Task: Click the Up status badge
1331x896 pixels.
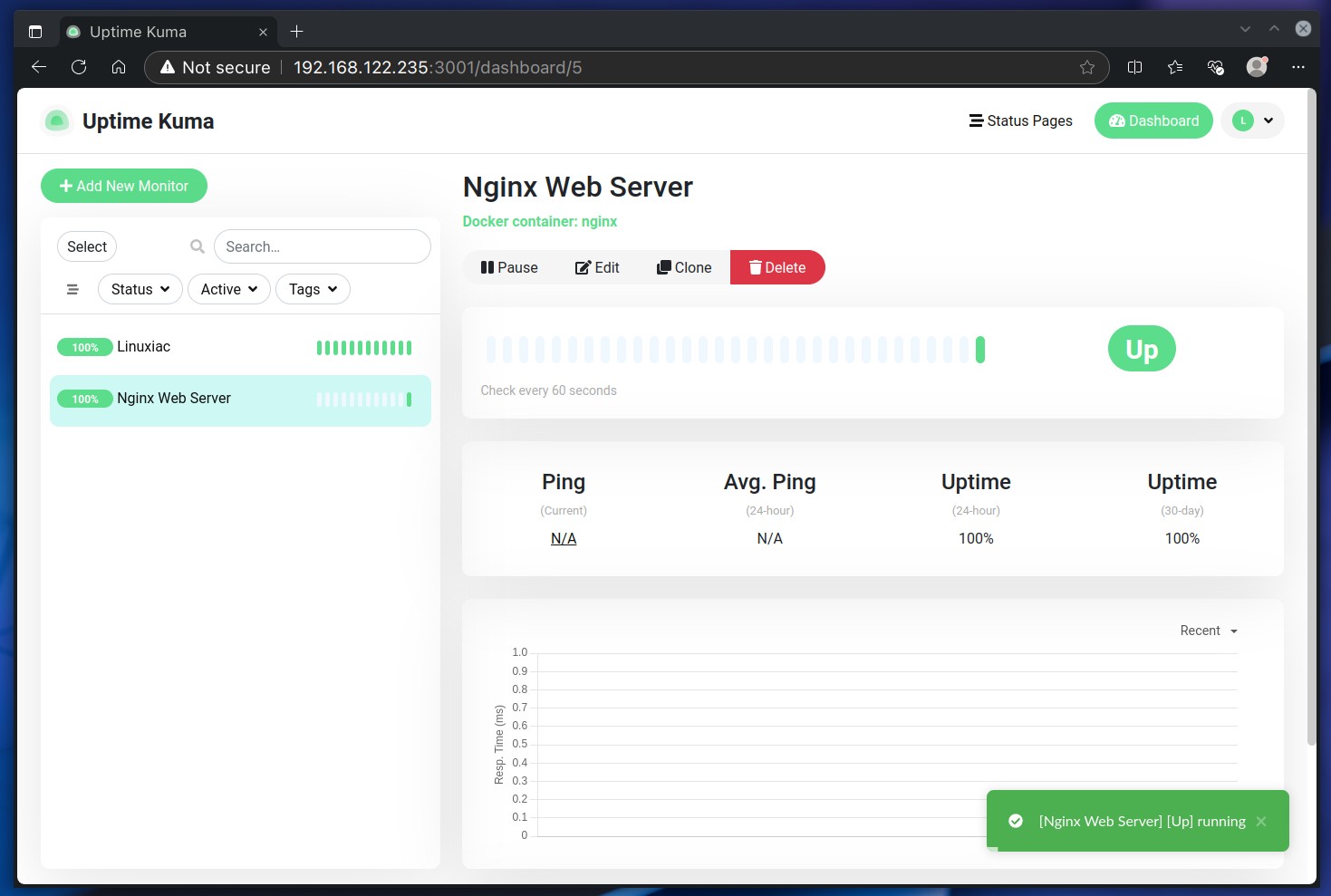Action: 1142,349
